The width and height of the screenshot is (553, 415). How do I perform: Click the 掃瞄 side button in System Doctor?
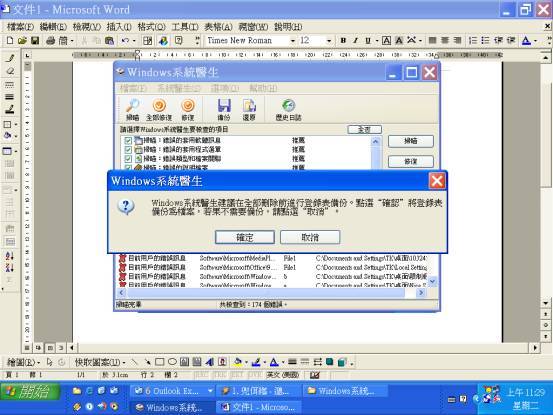pos(411,141)
